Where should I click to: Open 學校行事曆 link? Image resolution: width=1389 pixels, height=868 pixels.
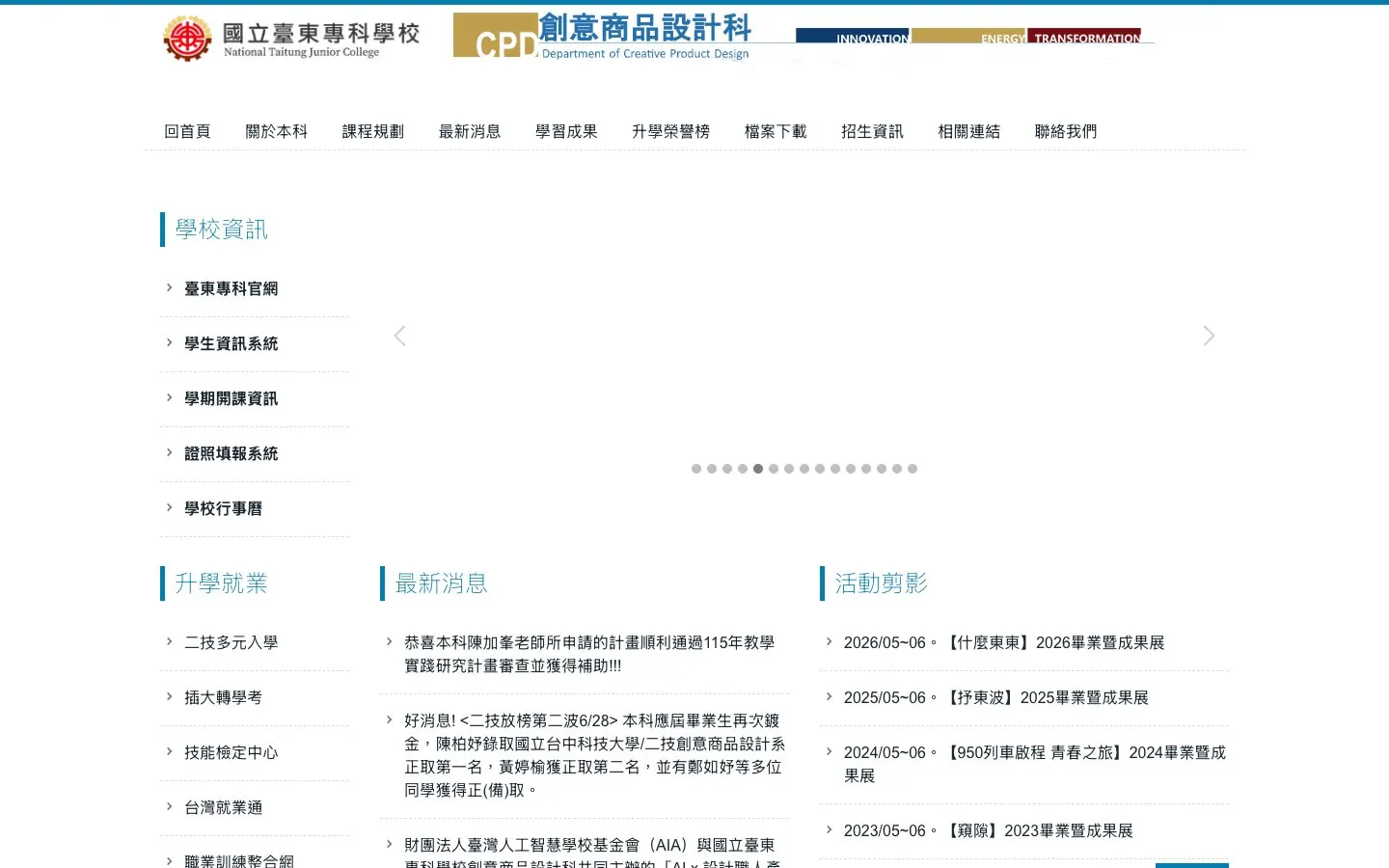click(x=223, y=508)
